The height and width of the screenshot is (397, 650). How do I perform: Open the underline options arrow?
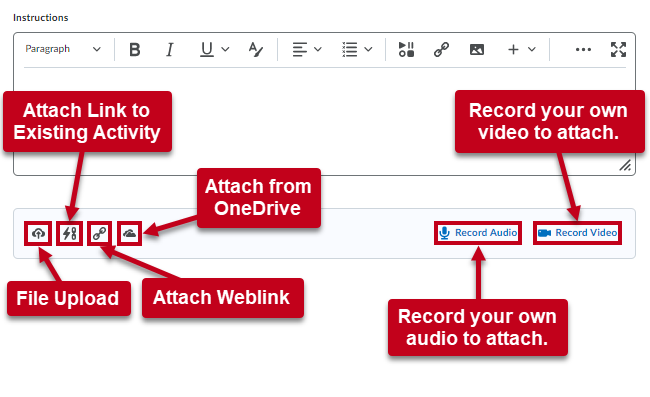225,50
